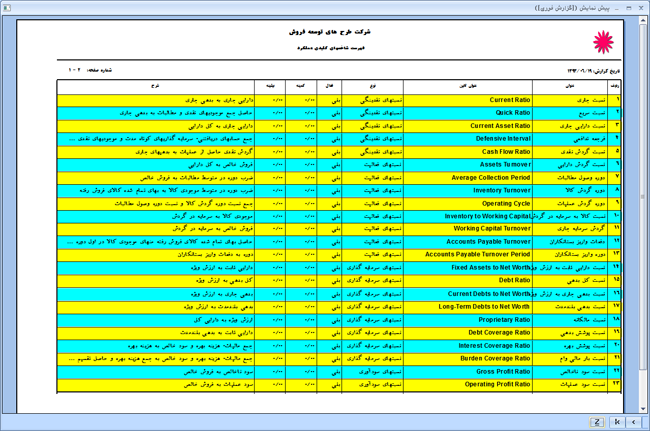
Task: Click the Cash Flow Ratio cell
Action: coord(468,152)
